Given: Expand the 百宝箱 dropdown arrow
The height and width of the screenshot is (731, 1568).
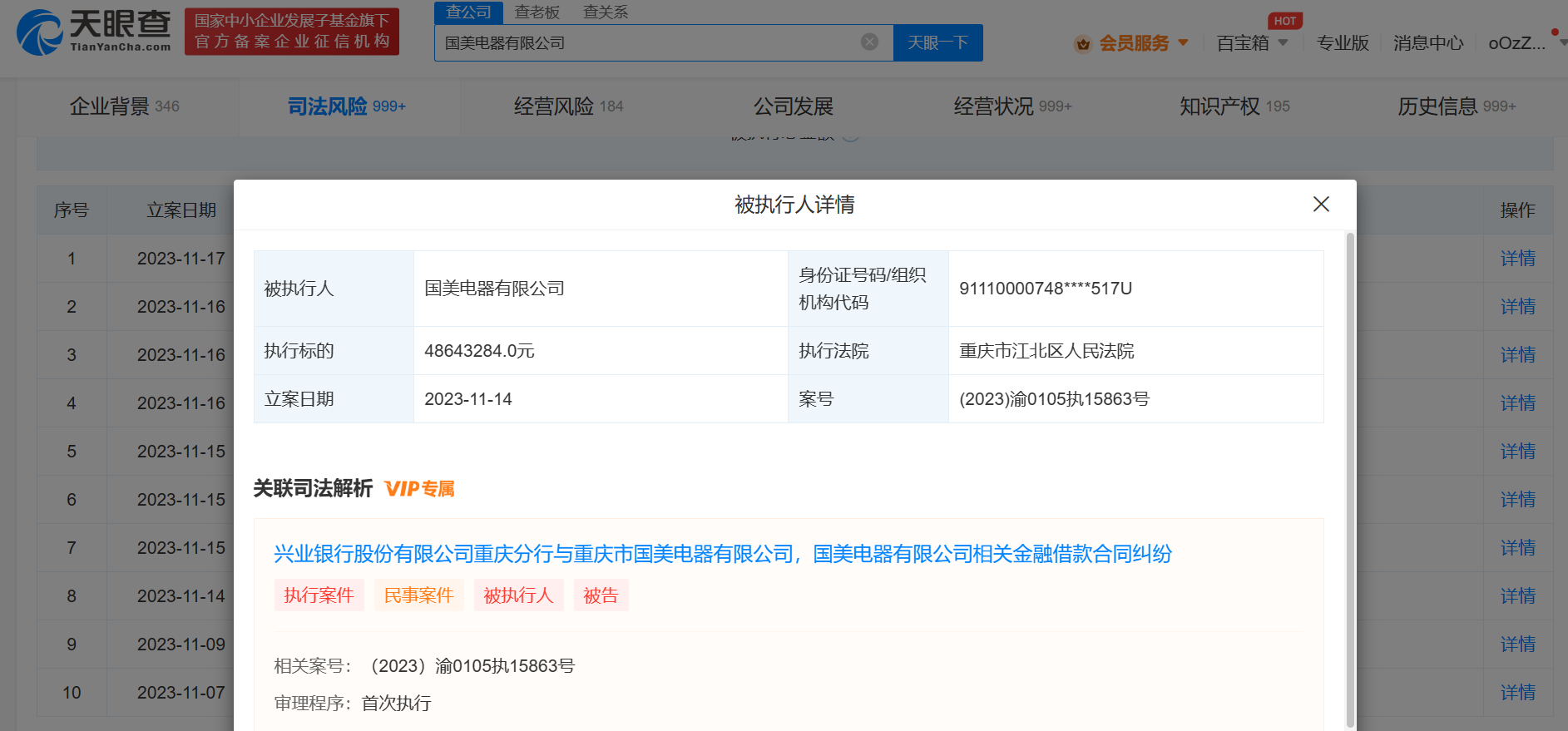Looking at the screenshot, I should (1283, 42).
